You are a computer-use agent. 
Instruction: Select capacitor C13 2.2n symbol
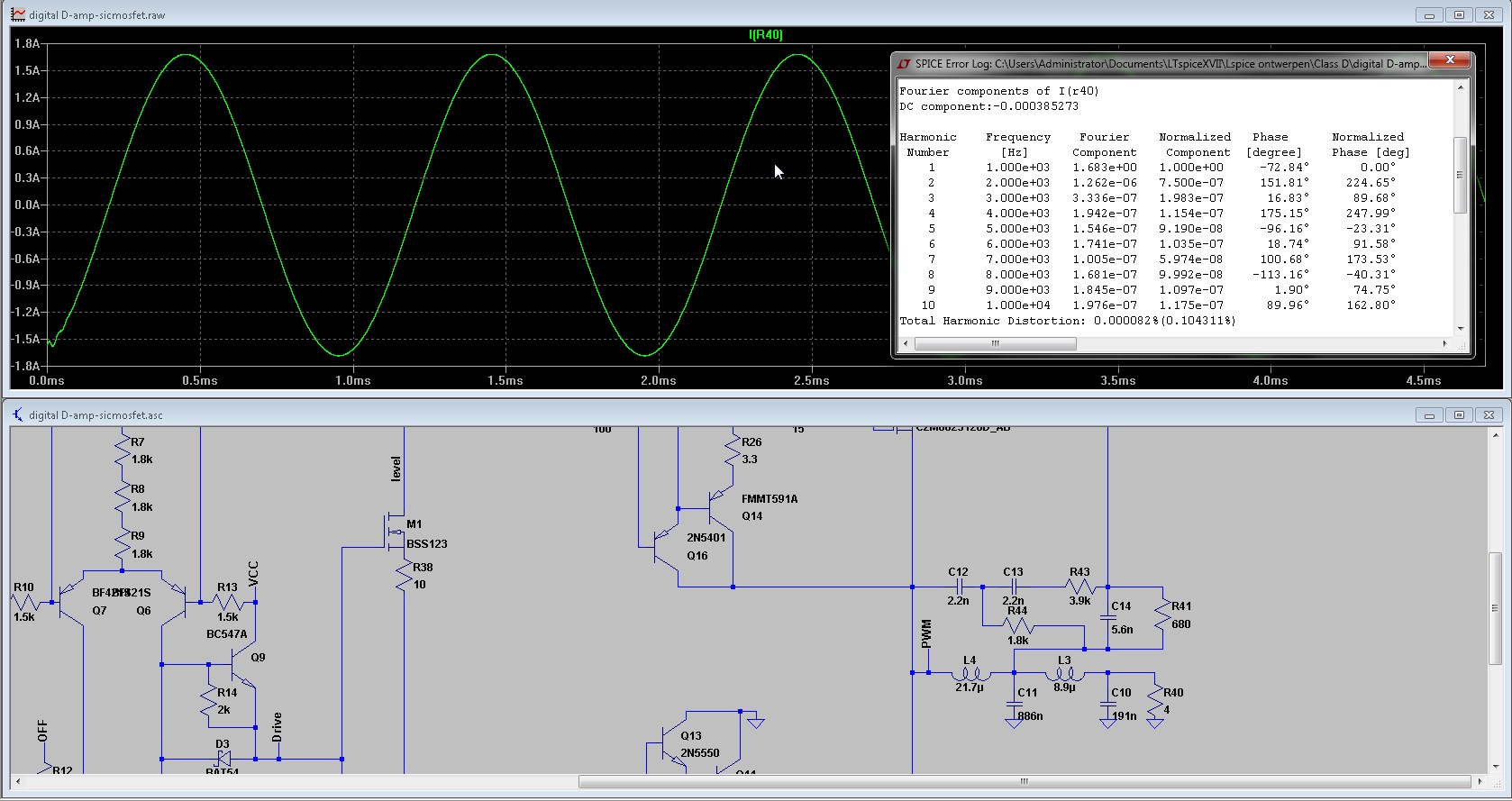1014,587
